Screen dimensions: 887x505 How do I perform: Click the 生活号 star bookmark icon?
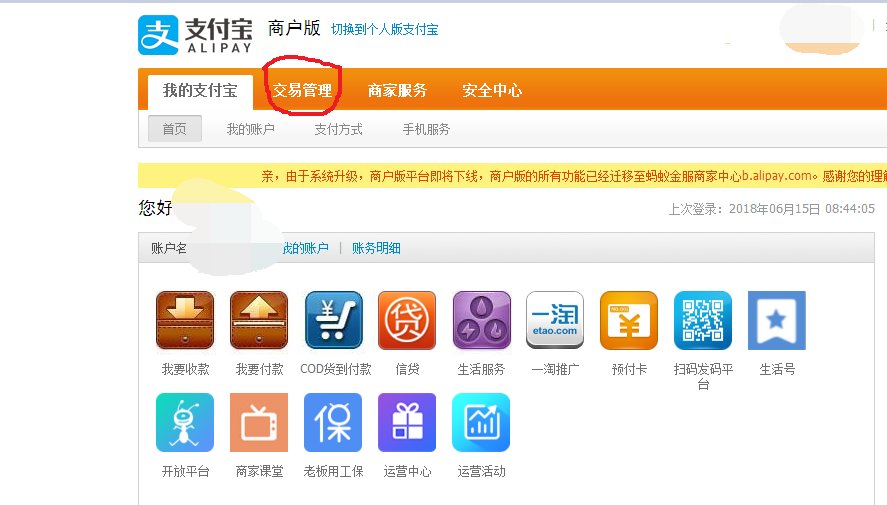(777, 320)
